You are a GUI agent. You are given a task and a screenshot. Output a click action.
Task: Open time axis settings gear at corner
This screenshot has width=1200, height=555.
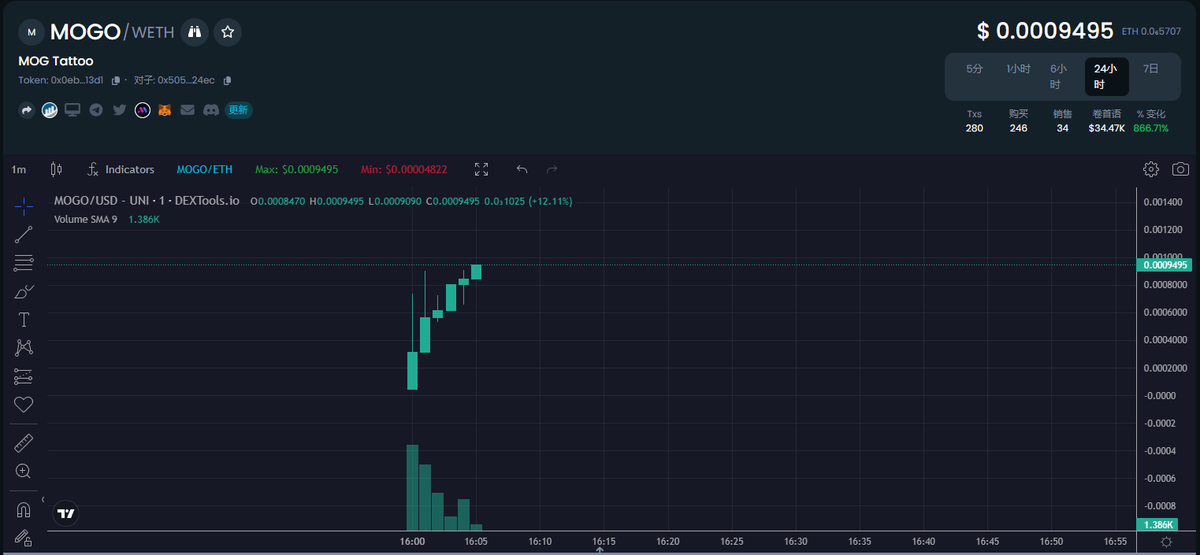point(1166,541)
